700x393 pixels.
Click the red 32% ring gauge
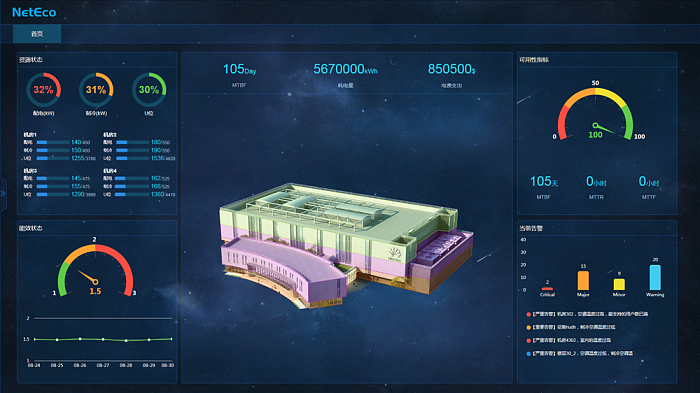pos(43,90)
